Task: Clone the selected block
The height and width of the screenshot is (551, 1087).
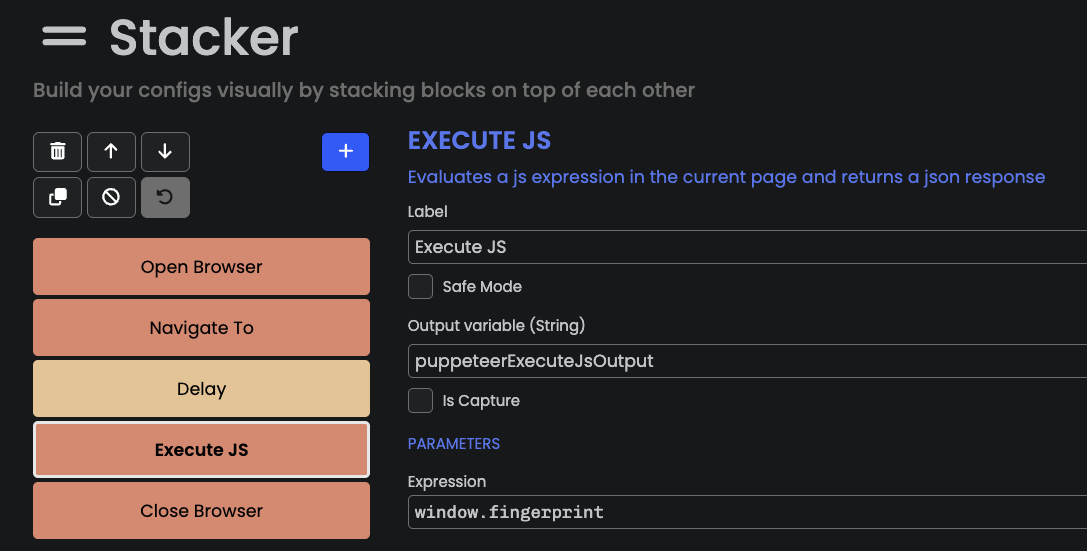Action: [x=58, y=197]
